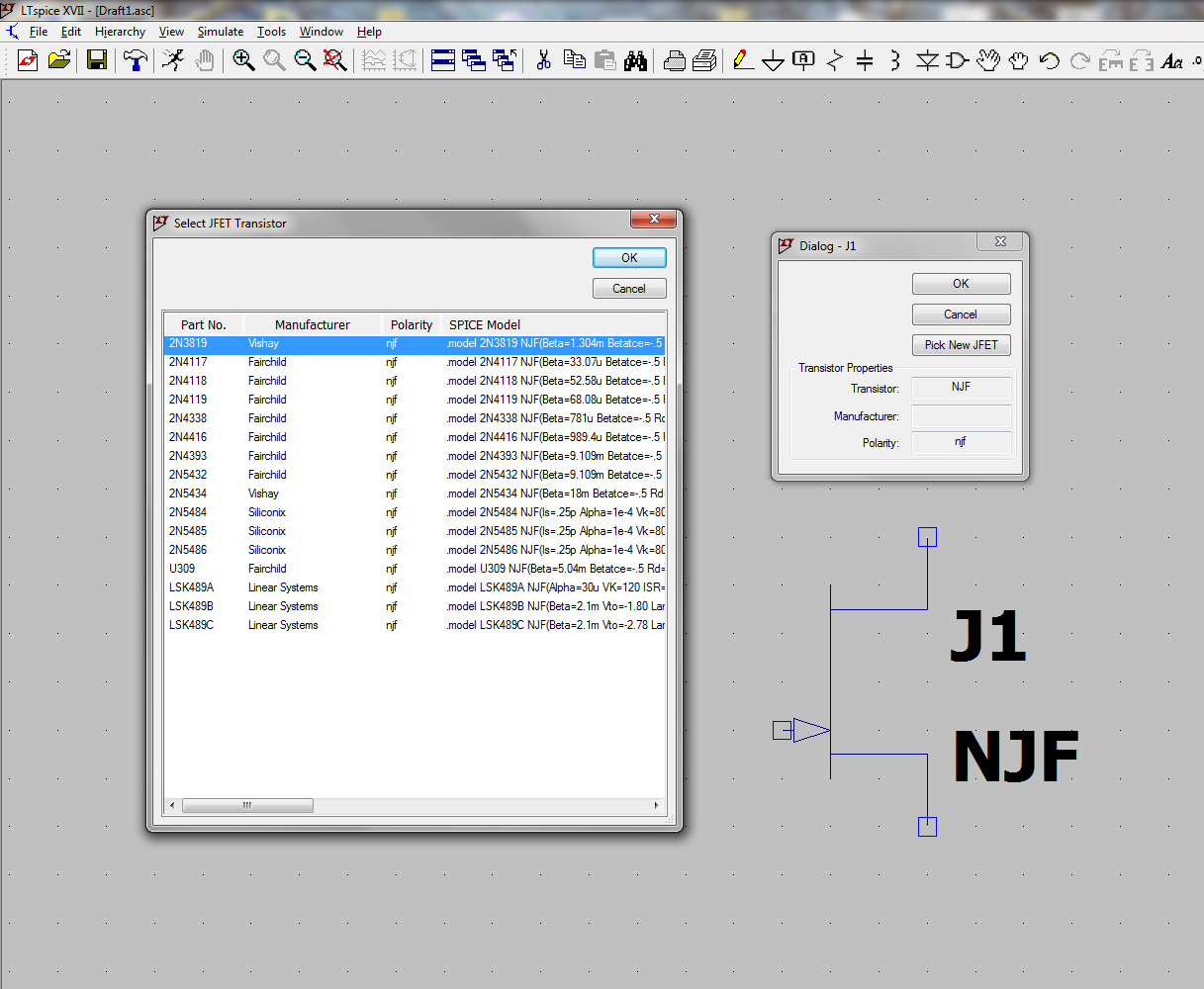Image resolution: width=1204 pixels, height=989 pixels.
Task: Open the Hierarchy menu
Action: [120, 32]
